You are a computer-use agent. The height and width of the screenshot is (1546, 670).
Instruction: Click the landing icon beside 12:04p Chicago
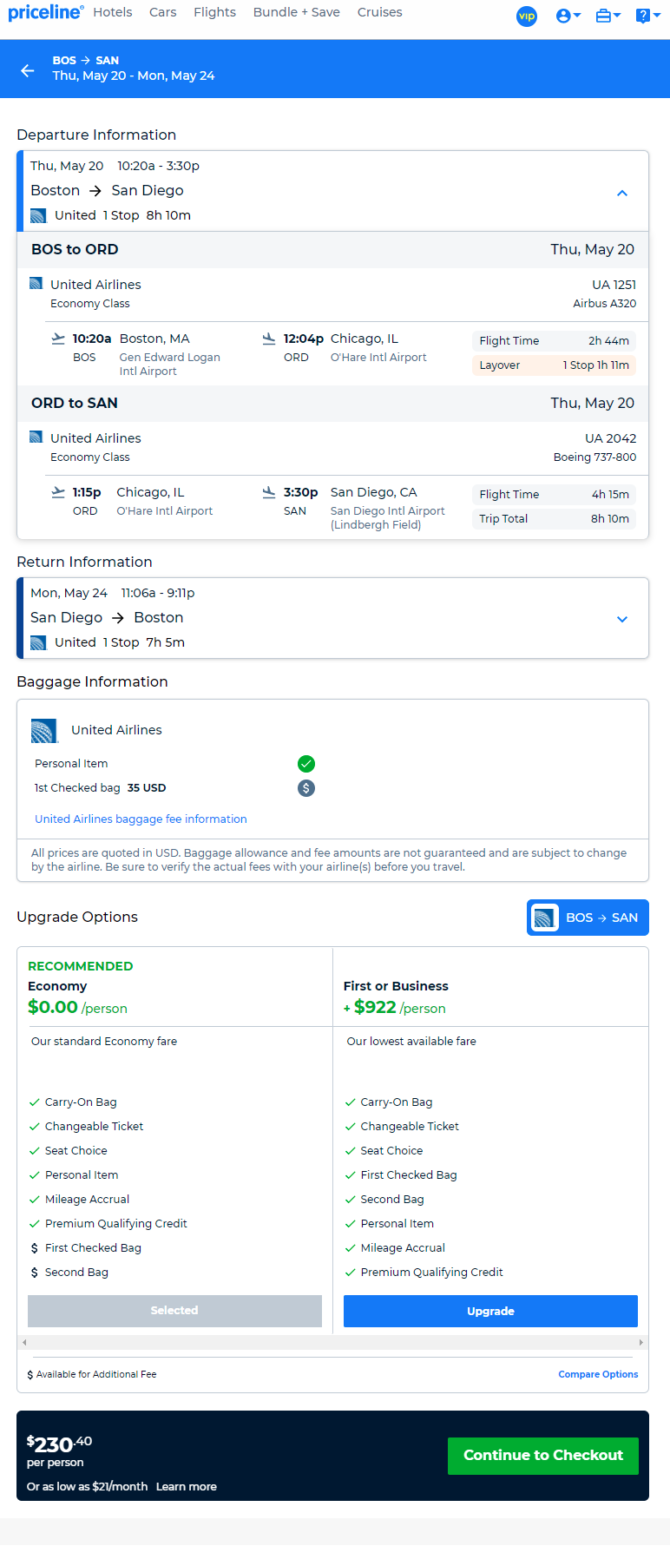pyautogui.click(x=268, y=338)
